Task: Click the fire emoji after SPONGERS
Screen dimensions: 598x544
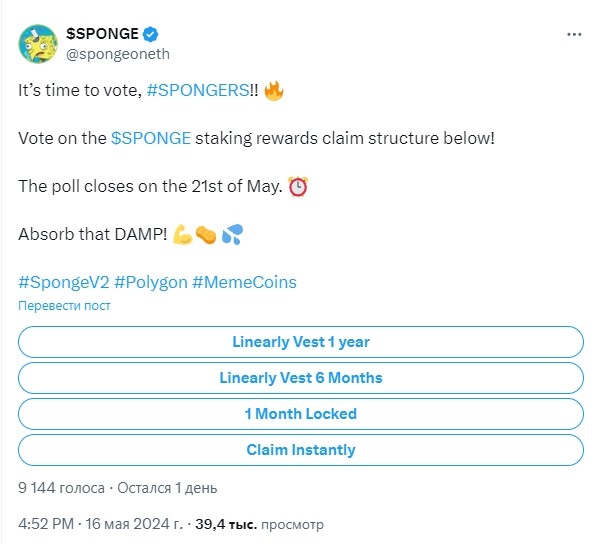Action: click(273, 91)
